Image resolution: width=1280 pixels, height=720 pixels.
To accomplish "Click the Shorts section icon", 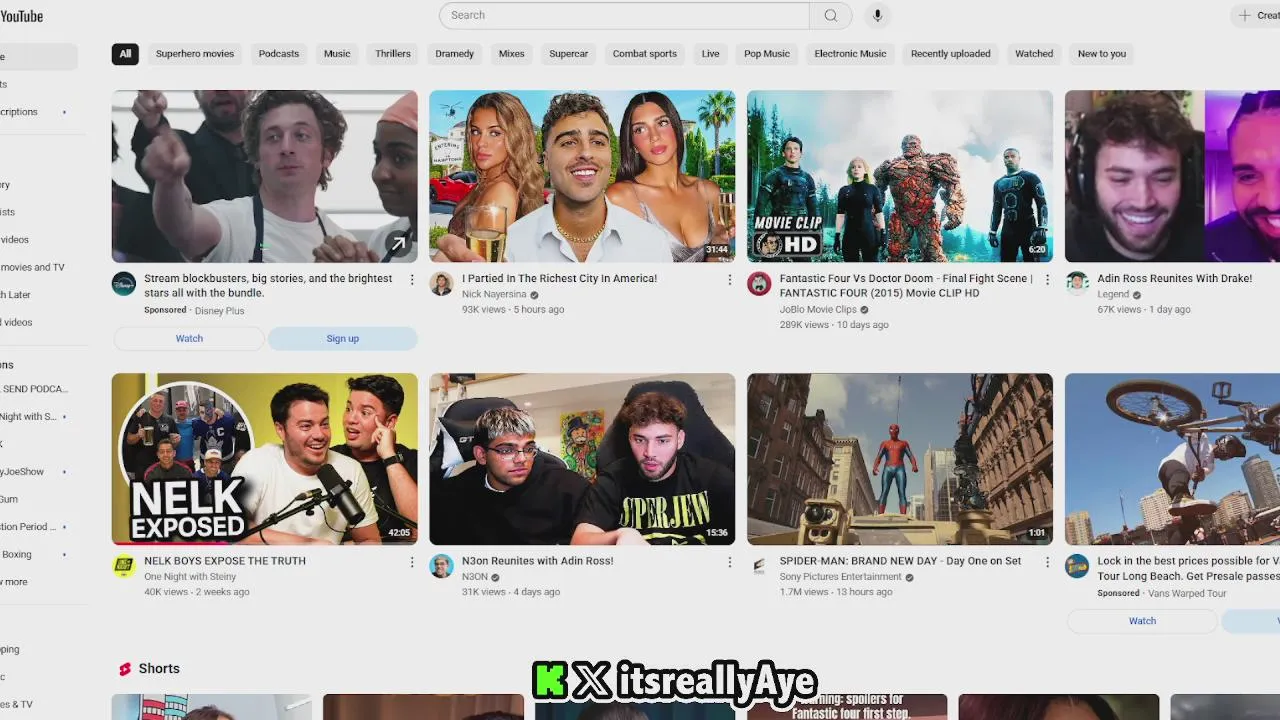I will click(125, 669).
